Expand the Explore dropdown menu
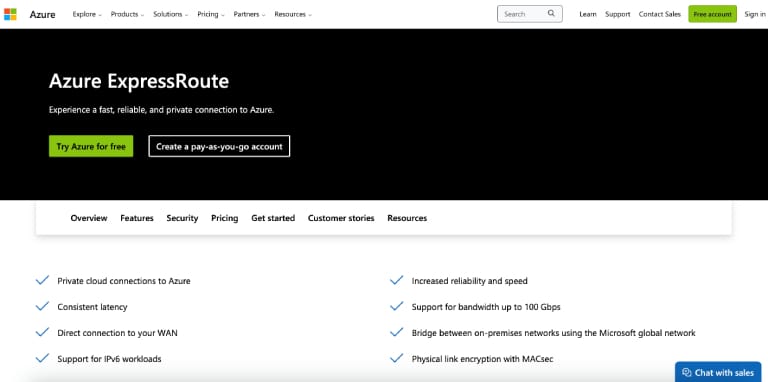Viewport: 768px width, 382px height. [x=87, y=14]
